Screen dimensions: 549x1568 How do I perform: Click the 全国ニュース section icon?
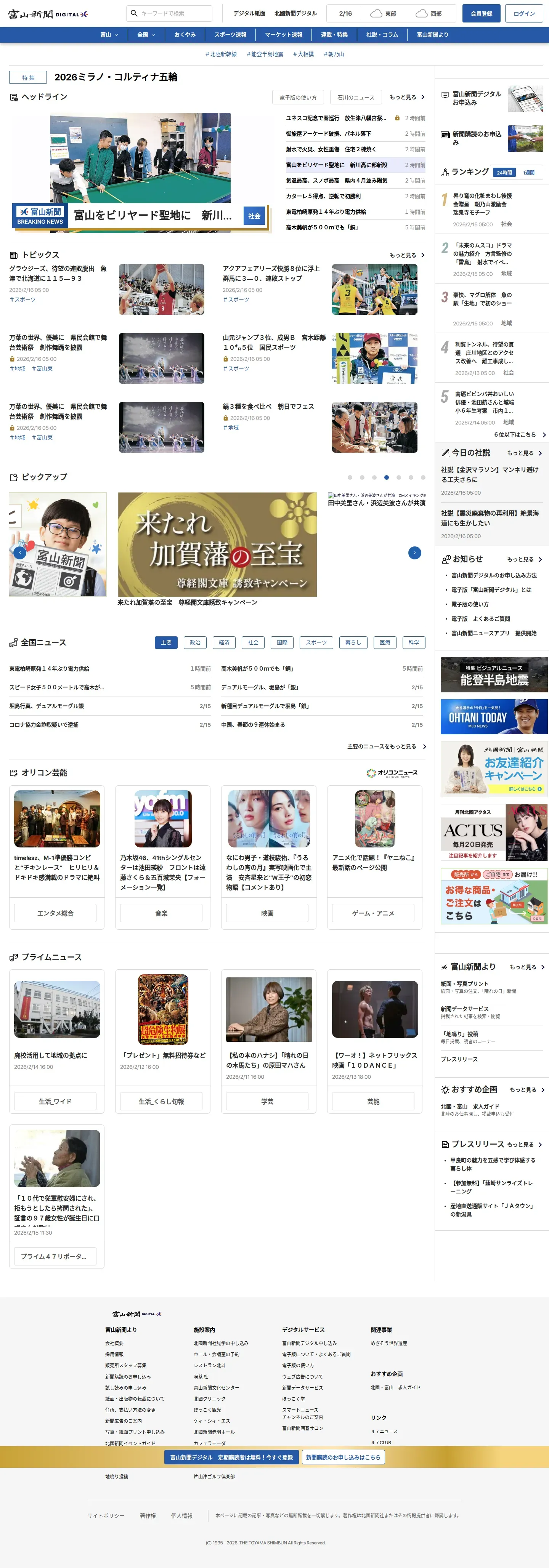(x=13, y=643)
